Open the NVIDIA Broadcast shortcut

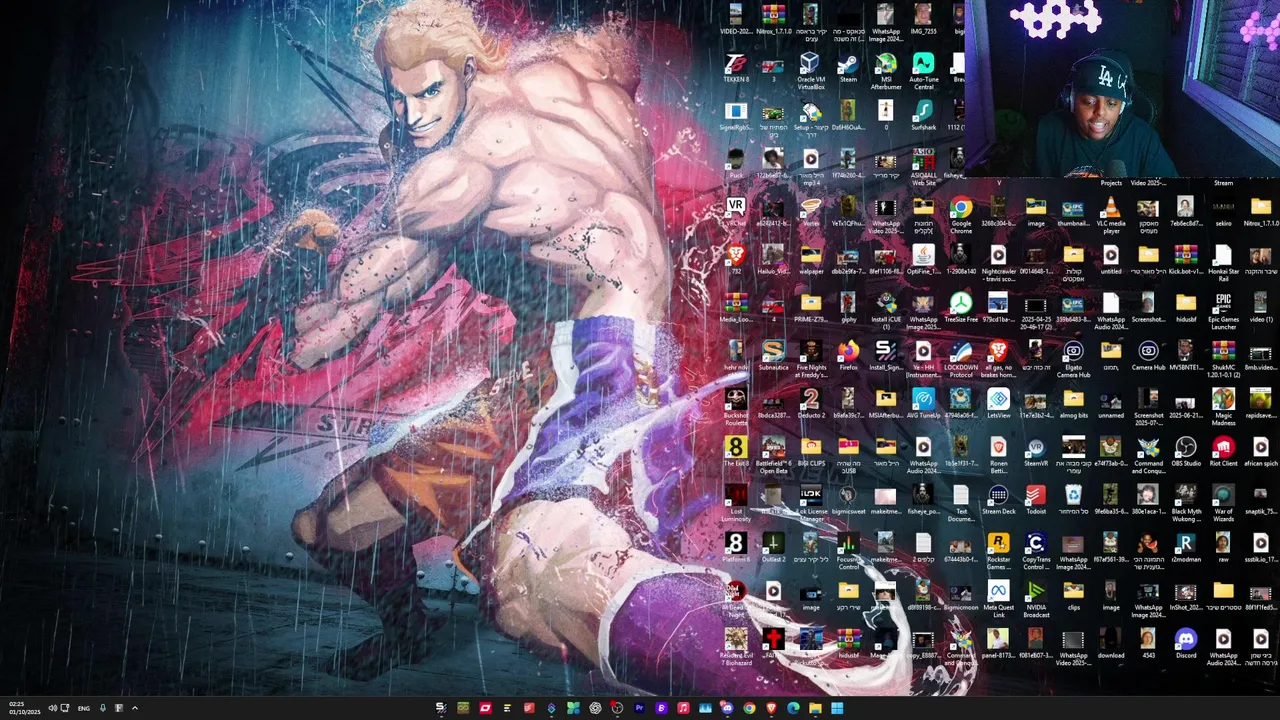[x=1035, y=599]
